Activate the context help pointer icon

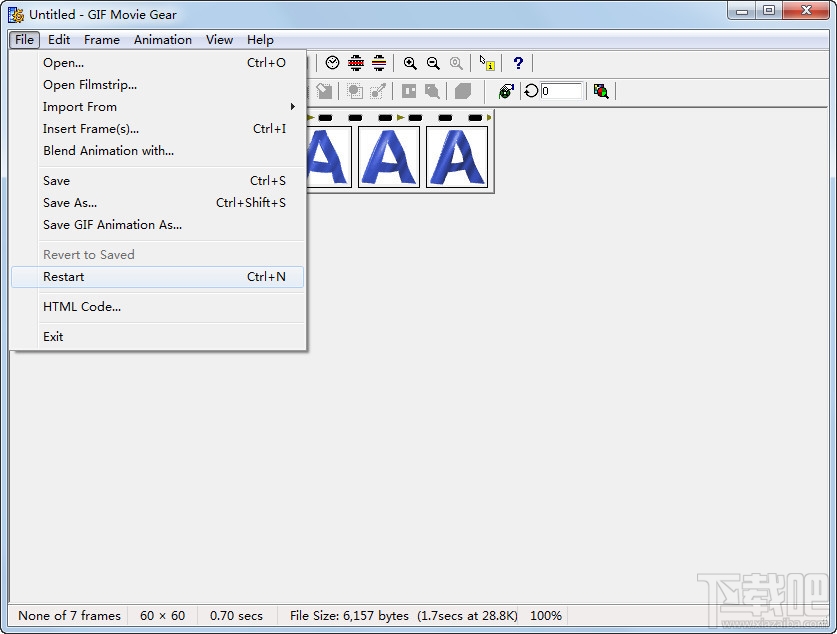pos(487,63)
